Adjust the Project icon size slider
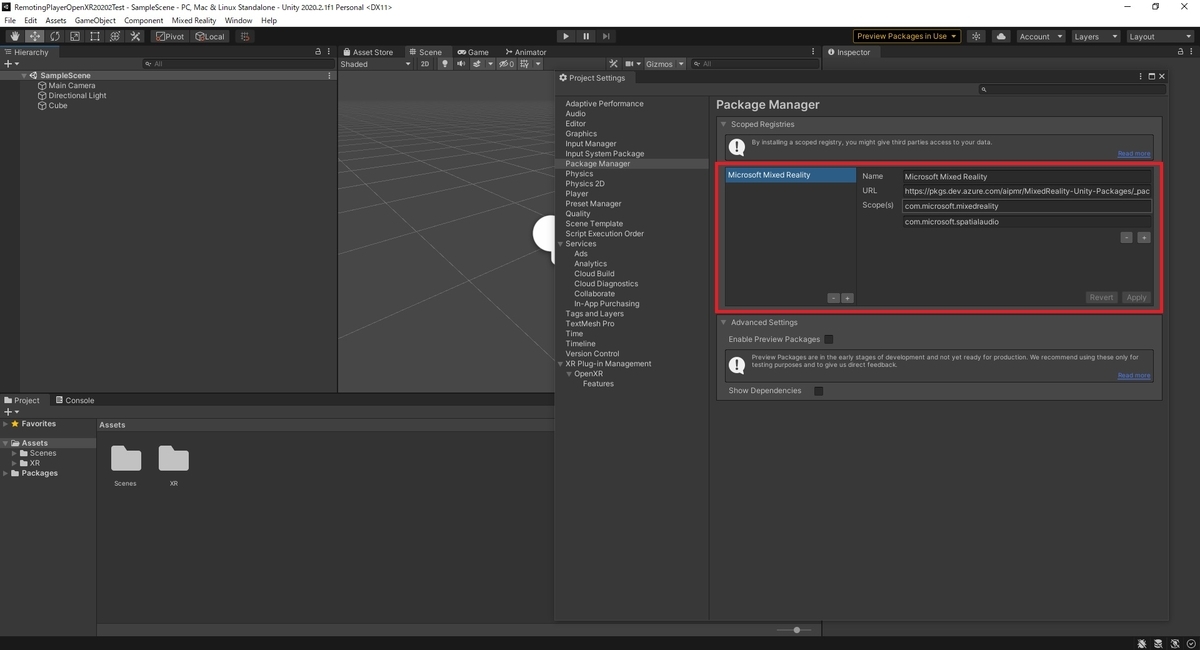This screenshot has width=1200, height=650. coord(795,630)
